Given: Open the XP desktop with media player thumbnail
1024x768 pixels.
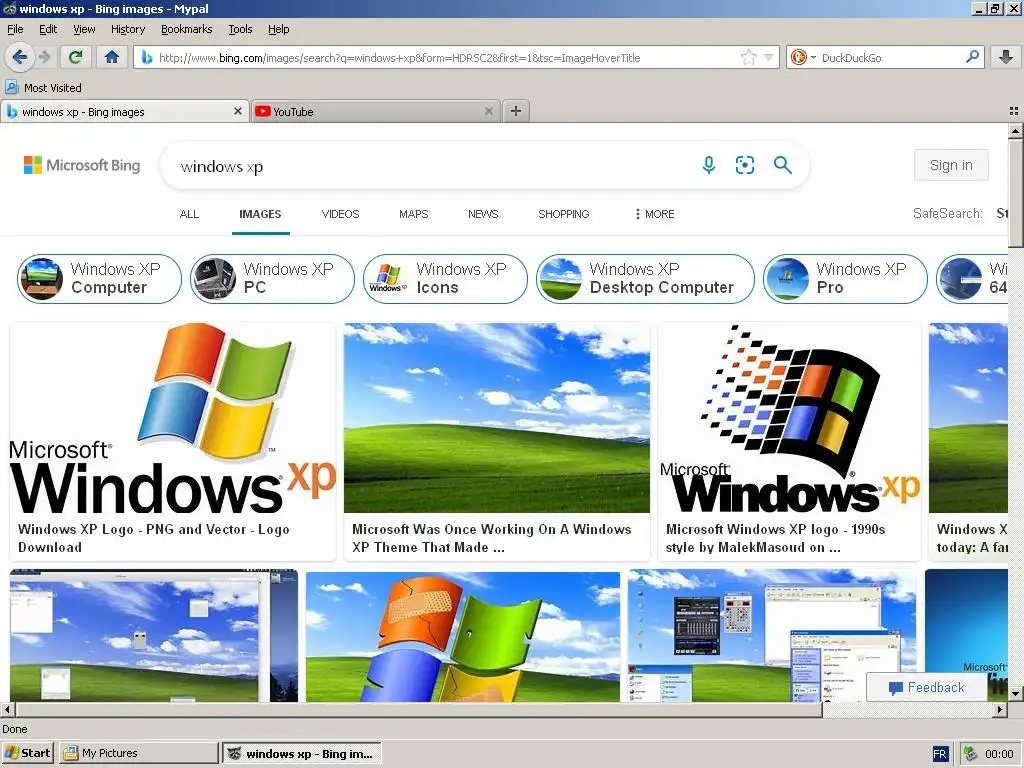Looking at the screenshot, I should 772,637.
